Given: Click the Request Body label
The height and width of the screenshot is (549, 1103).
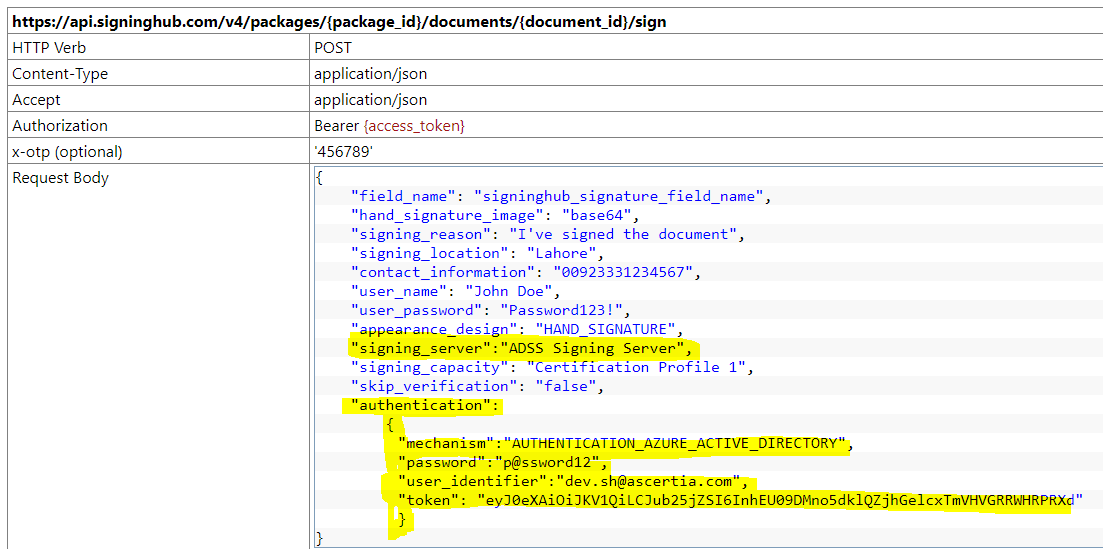Looking at the screenshot, I should pyautogui.click(x=61, y=178).
